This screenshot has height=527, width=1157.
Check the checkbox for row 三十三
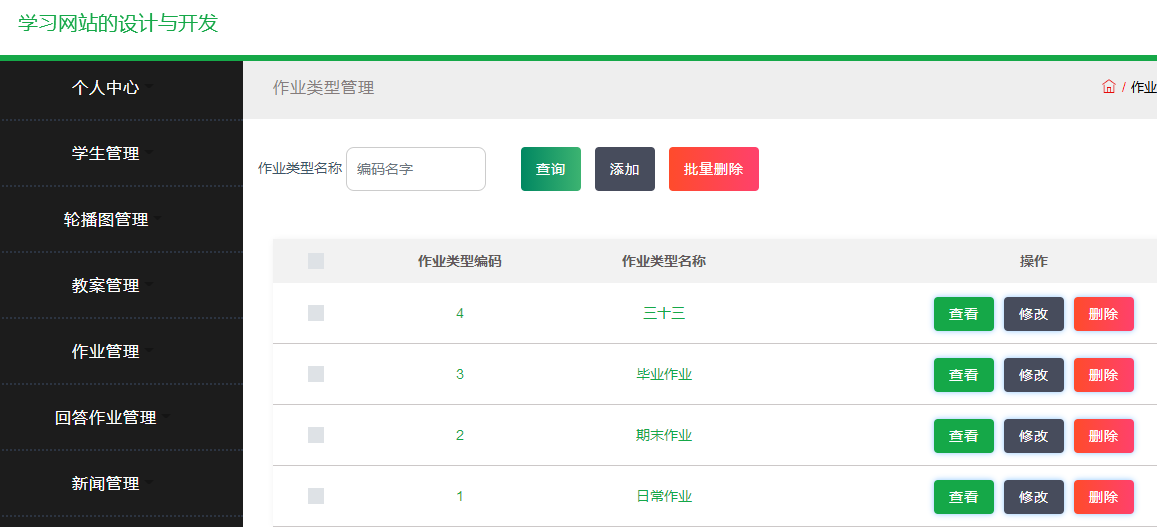[x=316, y=313]
